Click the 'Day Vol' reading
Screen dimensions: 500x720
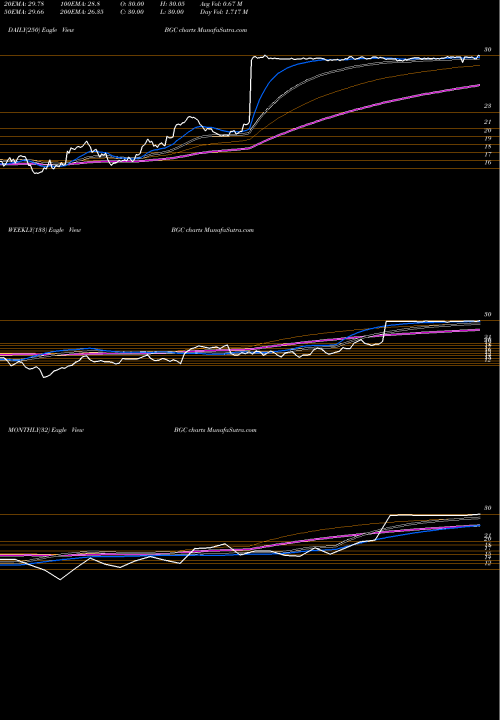tap(224, 12)
